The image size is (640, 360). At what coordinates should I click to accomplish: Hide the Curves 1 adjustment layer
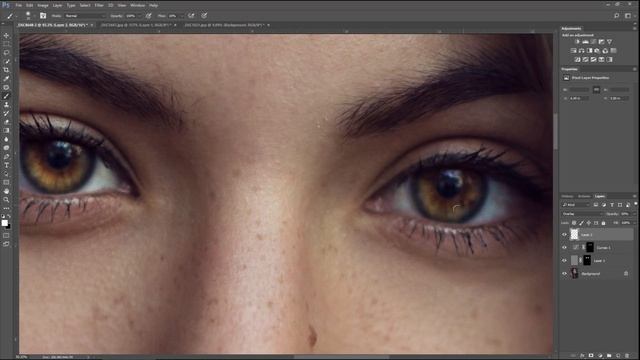564,247
